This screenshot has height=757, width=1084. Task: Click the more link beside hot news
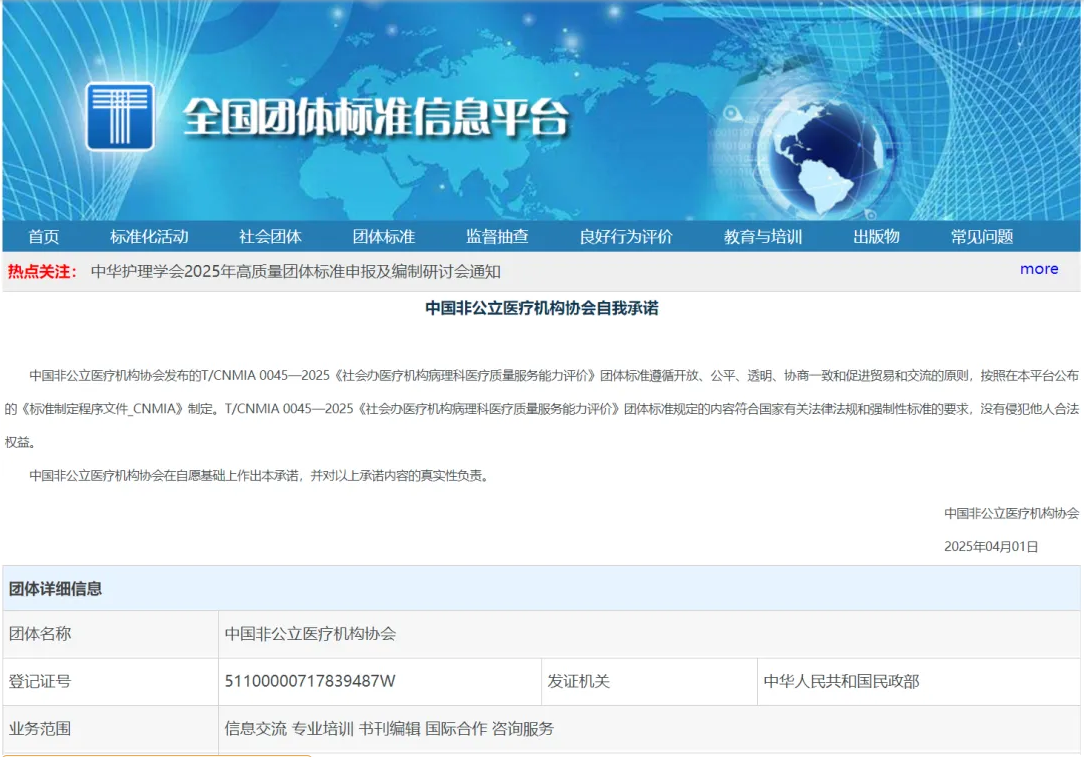(1039, 269)
